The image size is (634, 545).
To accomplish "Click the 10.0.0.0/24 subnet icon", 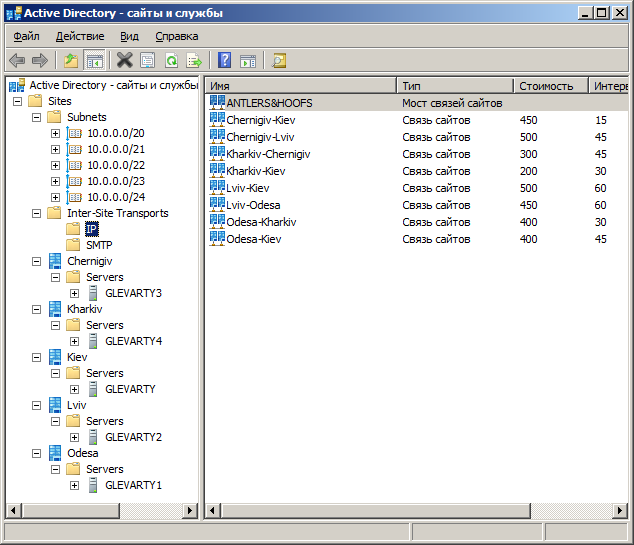I will [74, 197].
